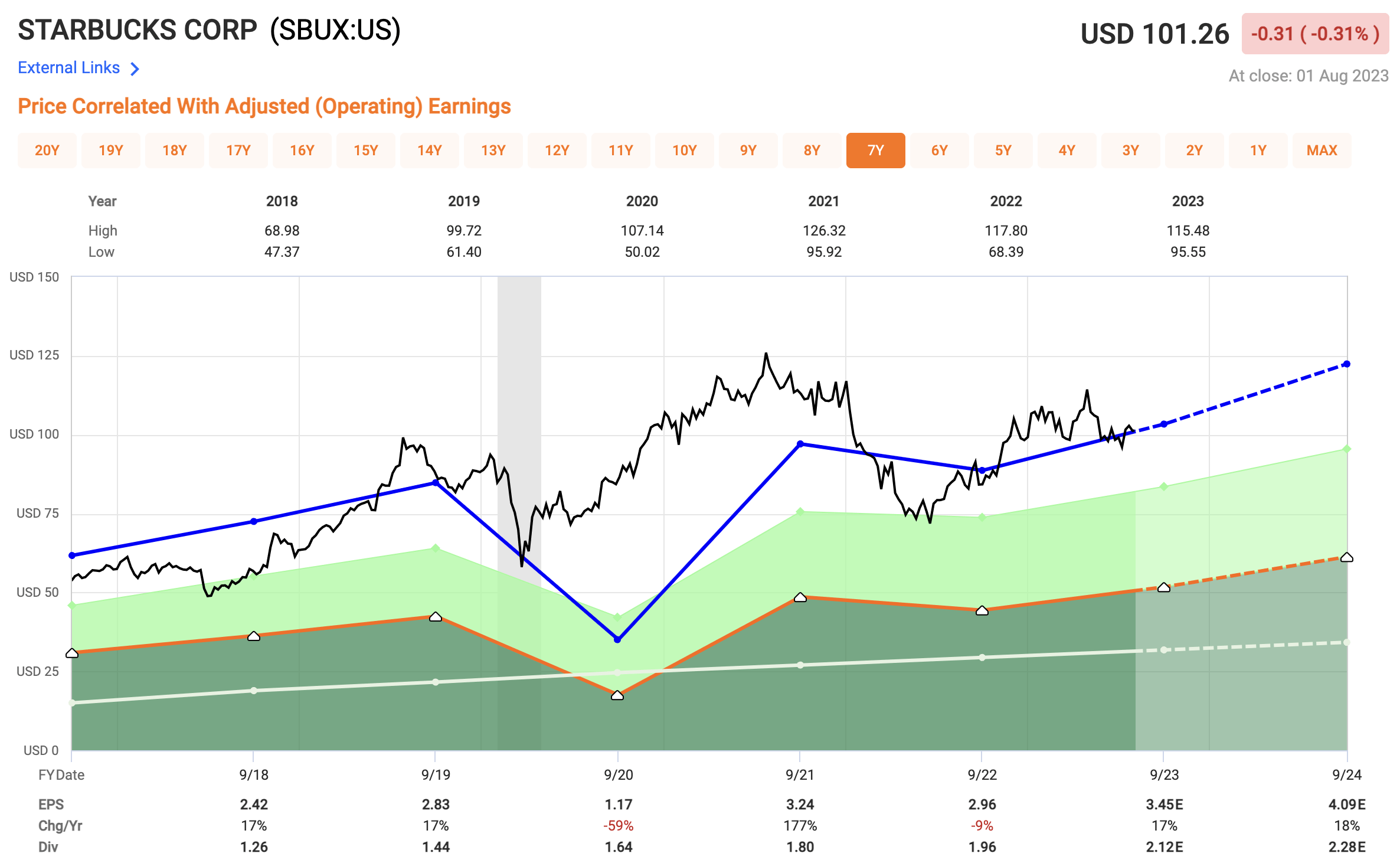Click the 4.09E estimated EPS value

1347,805
